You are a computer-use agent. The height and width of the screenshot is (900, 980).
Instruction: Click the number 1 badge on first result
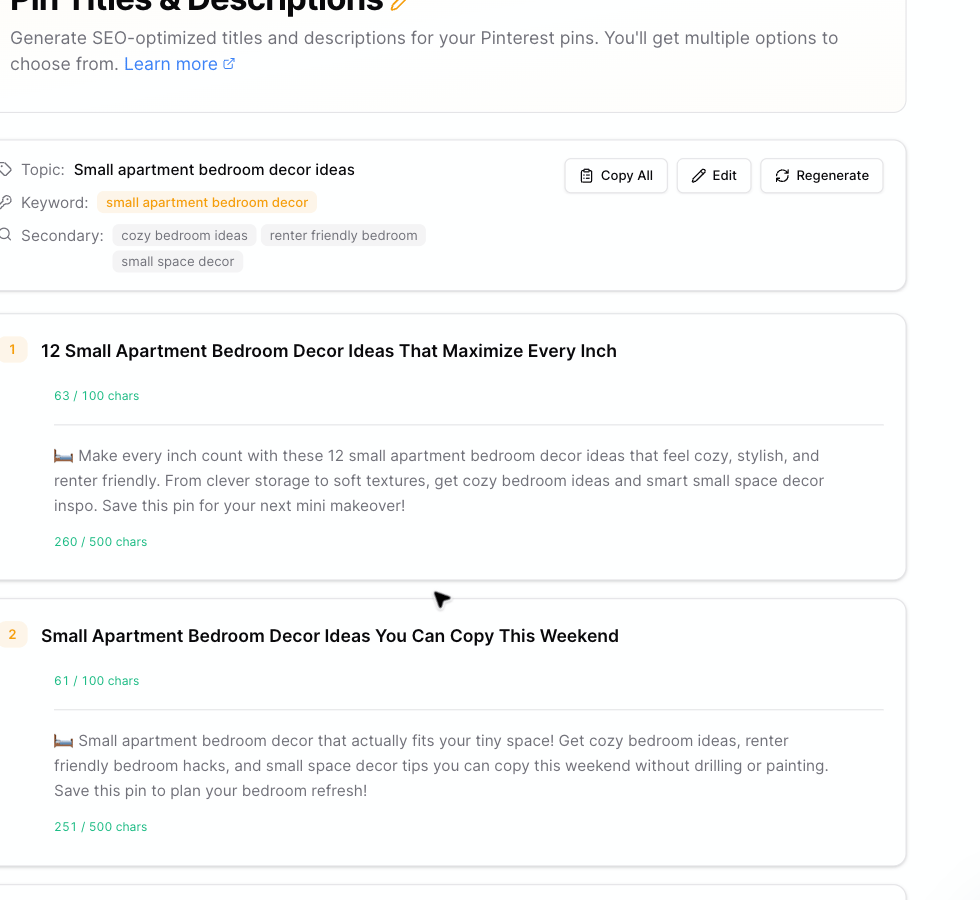(12, 349)
